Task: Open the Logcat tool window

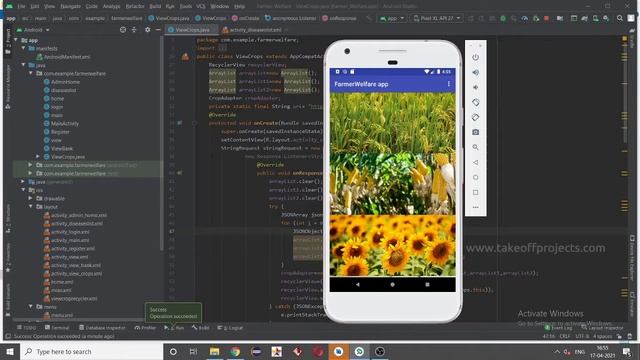Action: point(230,328)
